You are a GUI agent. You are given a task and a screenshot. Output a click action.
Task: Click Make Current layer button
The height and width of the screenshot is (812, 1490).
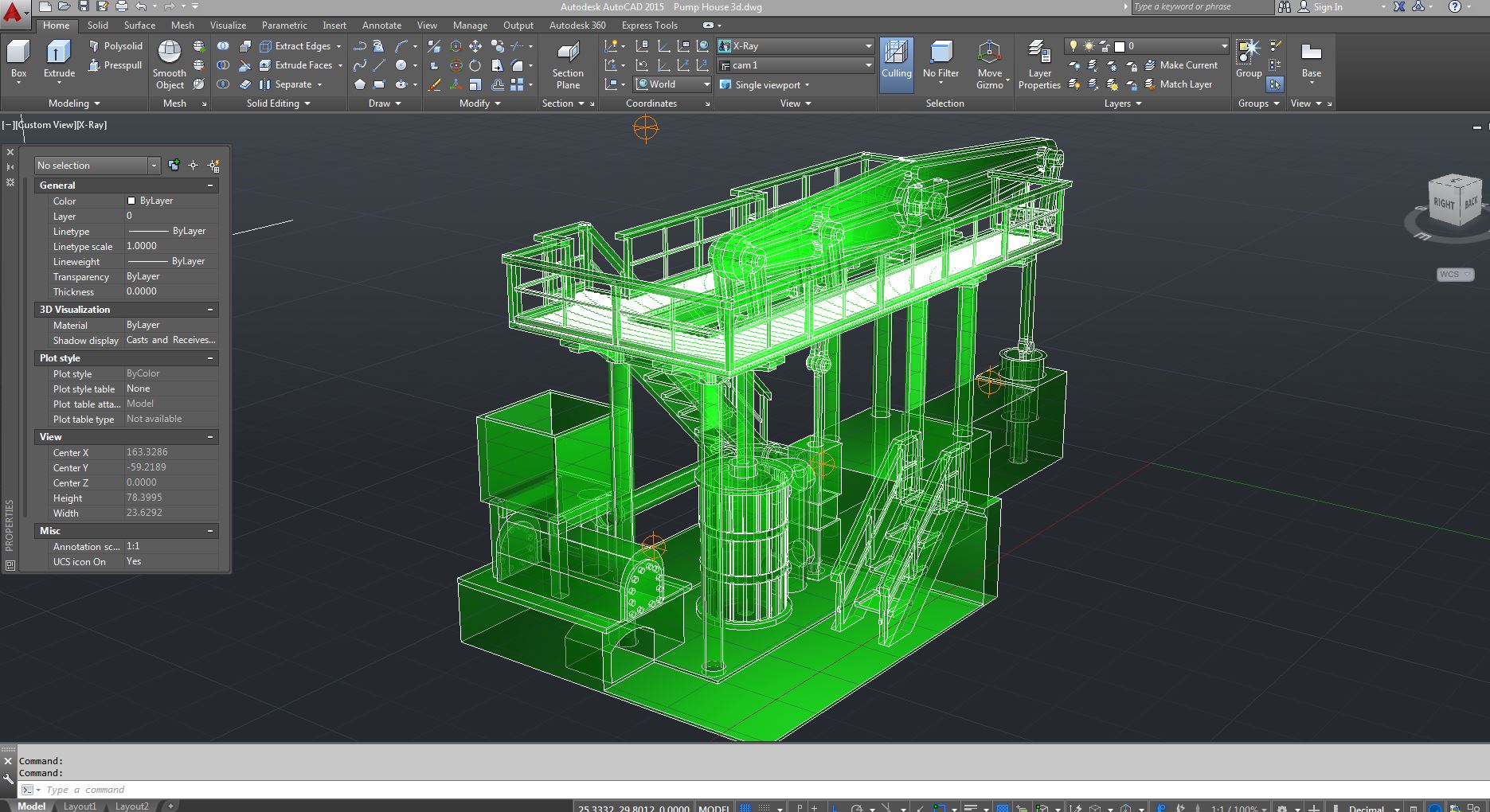1181,65
